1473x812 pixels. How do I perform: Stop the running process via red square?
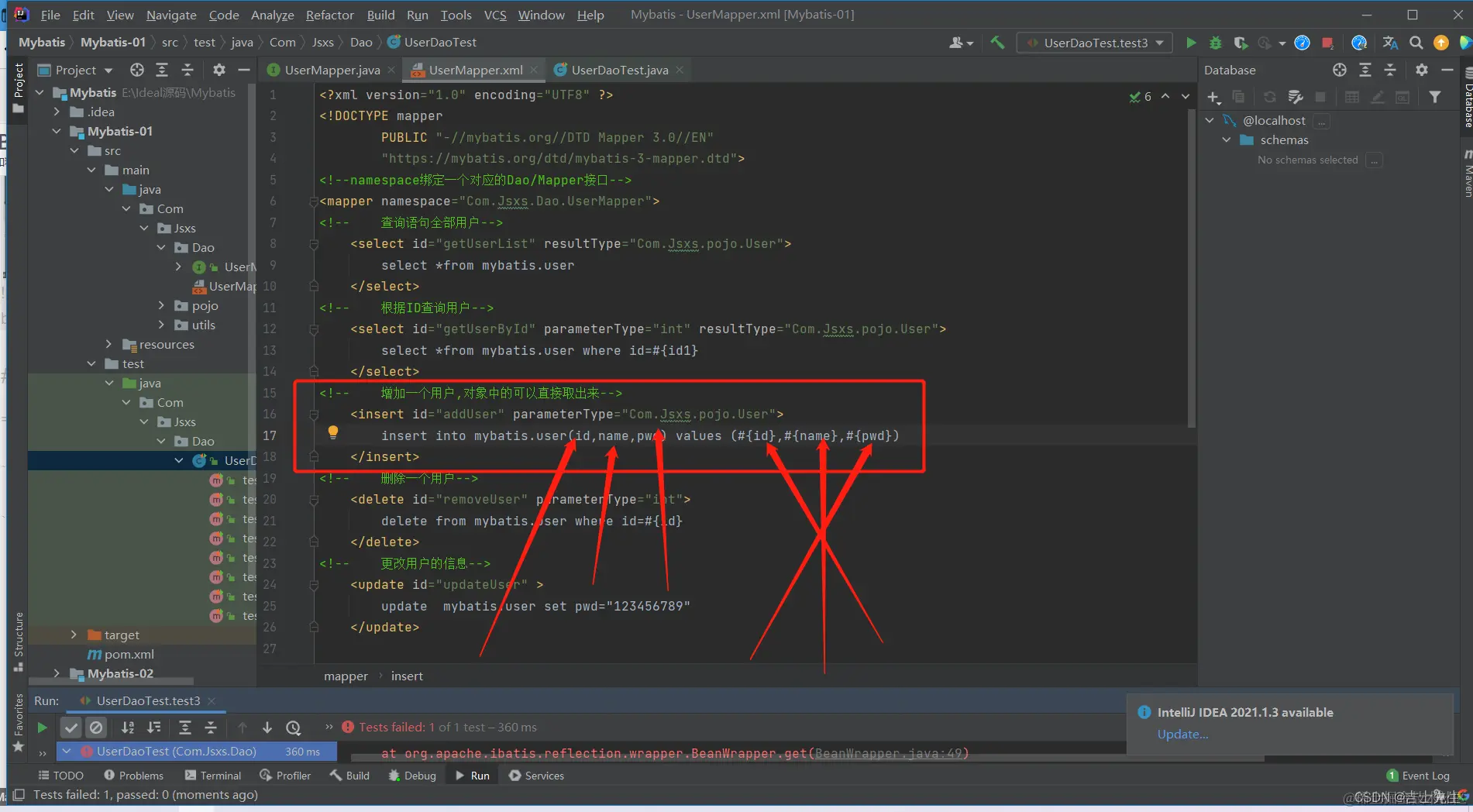pos(1327,43)
